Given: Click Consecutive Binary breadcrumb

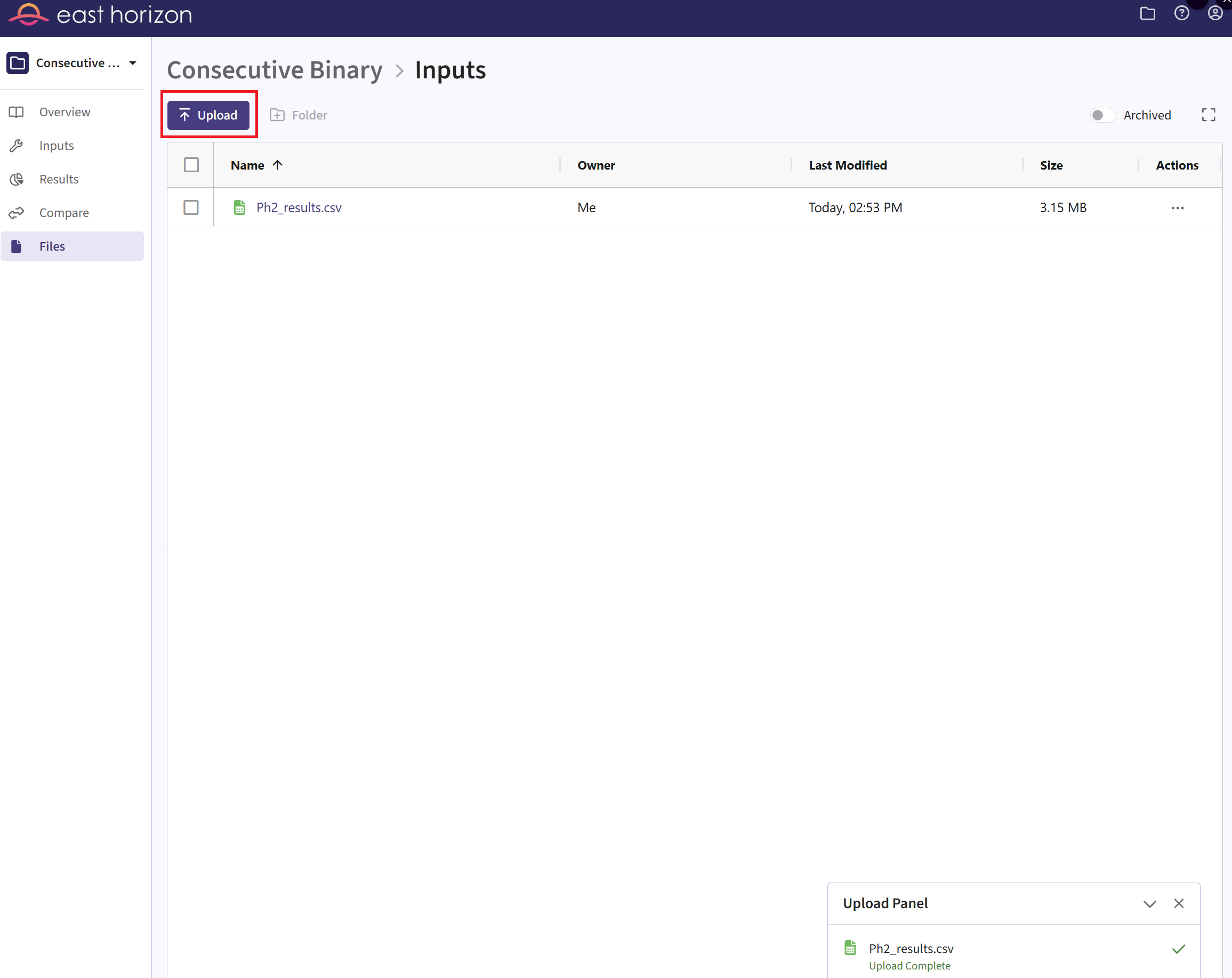Looking at the screenshot, I should 275,70.
